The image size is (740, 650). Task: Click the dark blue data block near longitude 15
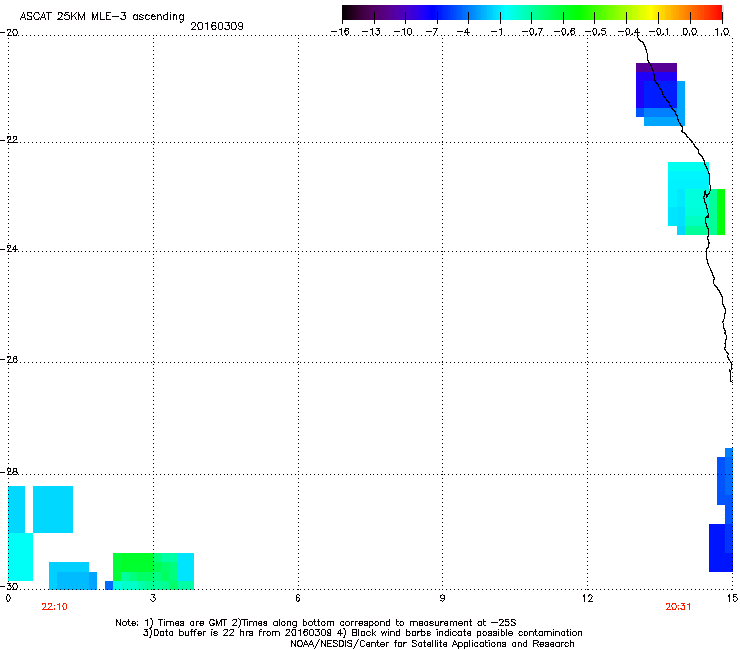(721, 548)
